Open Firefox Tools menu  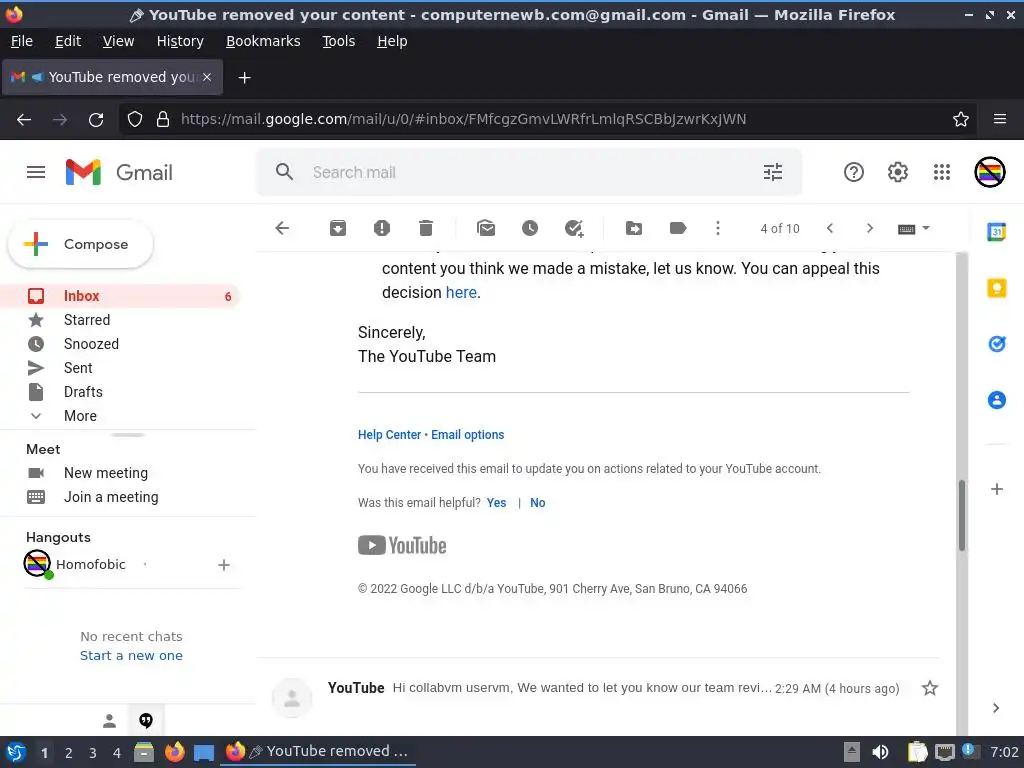[x=338, y=41]
